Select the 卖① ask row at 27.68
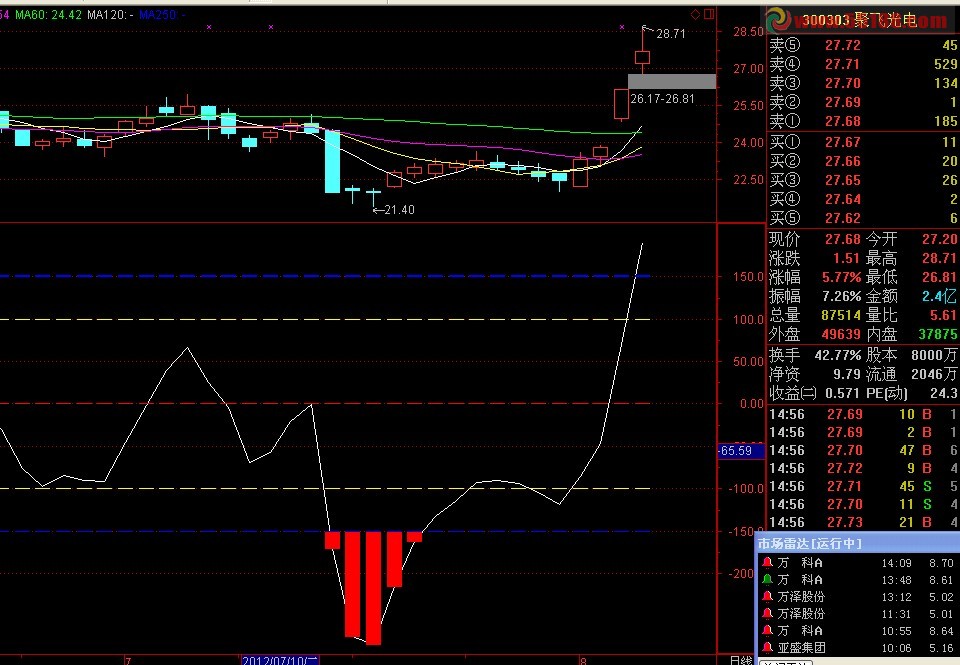 click(863, 121)
